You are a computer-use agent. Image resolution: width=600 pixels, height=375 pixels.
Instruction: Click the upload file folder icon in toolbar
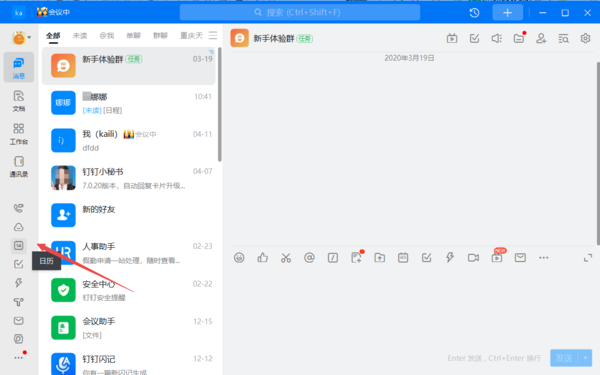(380, 258)
